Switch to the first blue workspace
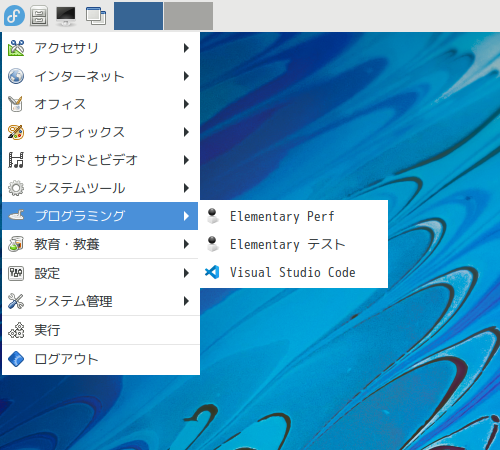The image size is (500, 450). tap(138, 16)
